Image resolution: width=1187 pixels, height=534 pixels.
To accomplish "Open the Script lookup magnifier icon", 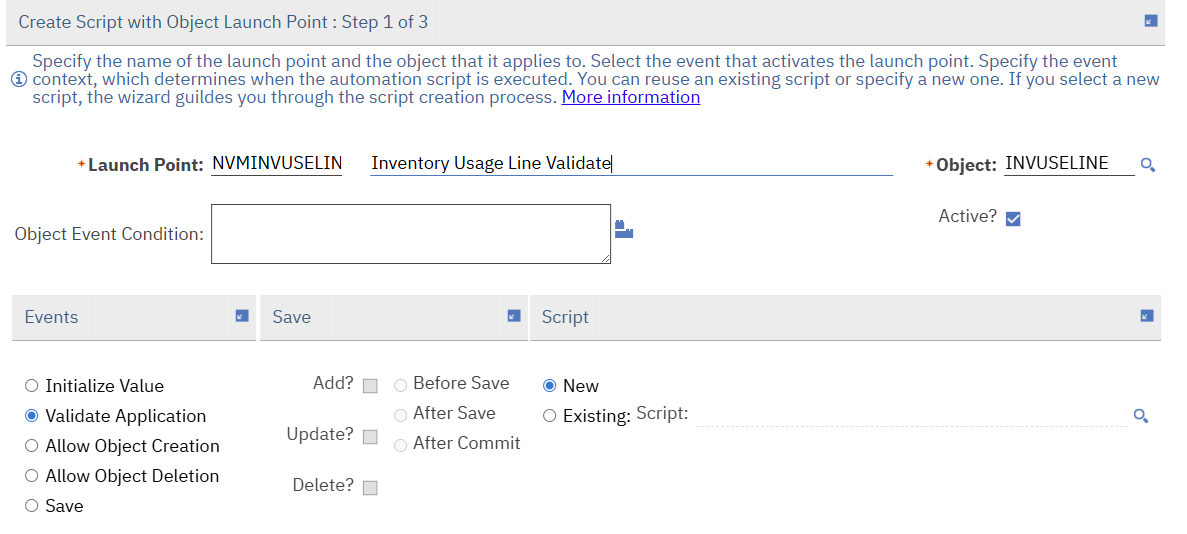I will [1140, 416].
